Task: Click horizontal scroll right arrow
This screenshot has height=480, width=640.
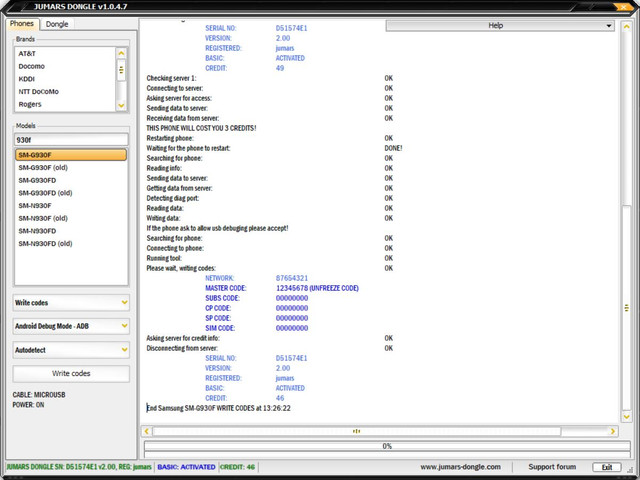Action: coord(612,431)
